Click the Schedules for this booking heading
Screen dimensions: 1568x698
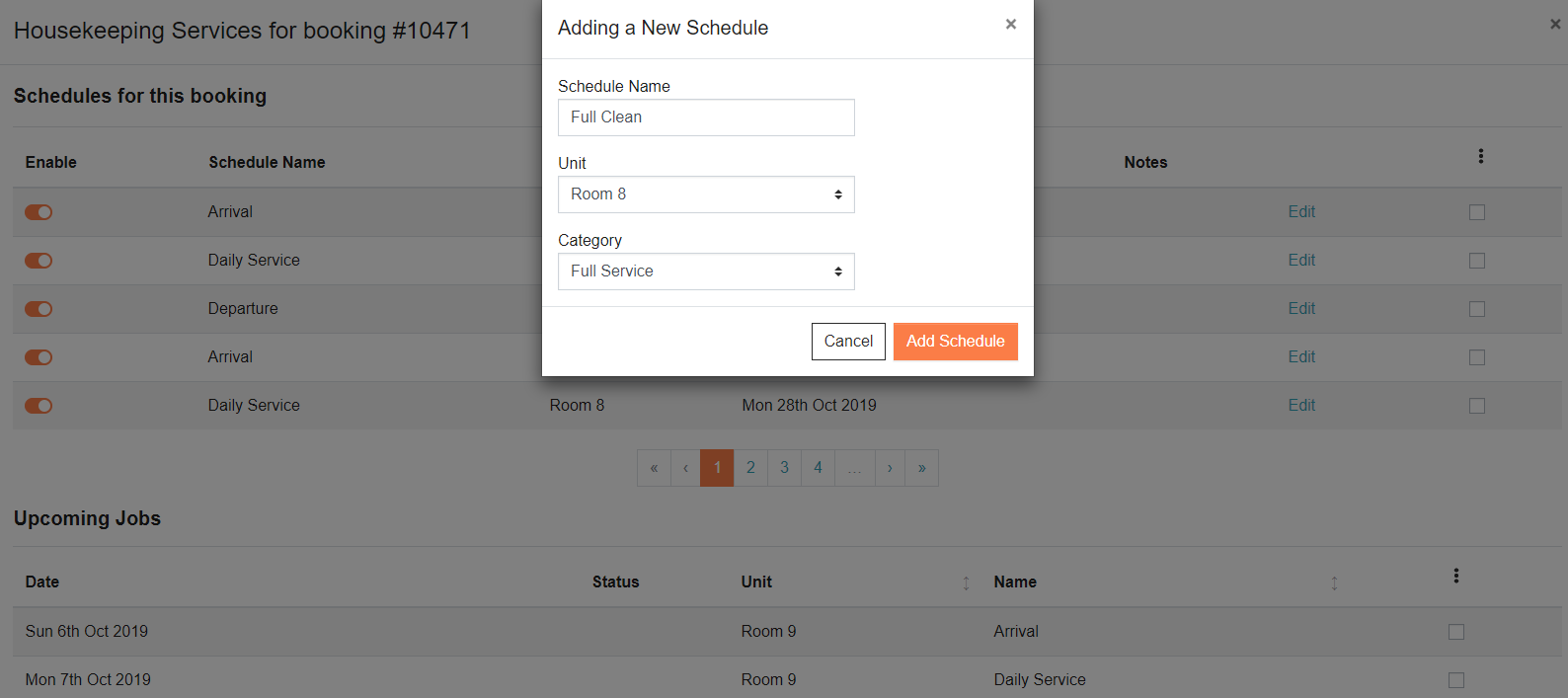coord(140,96)
